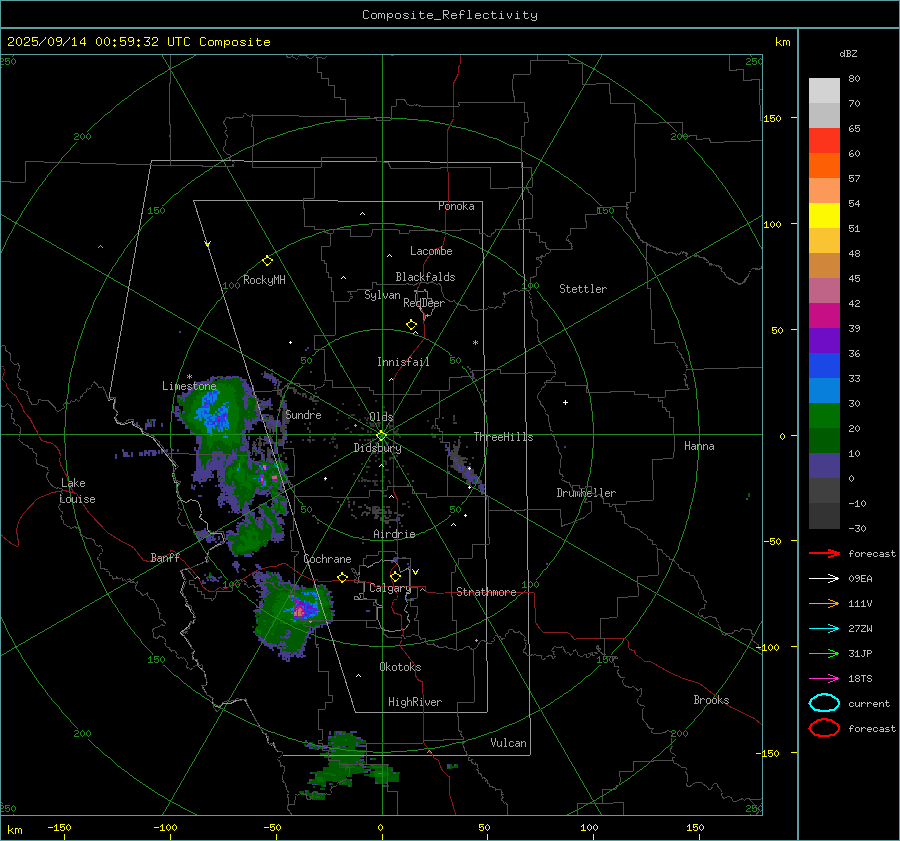
Task: Click the Innisfail city label
Action: [403, 362]
